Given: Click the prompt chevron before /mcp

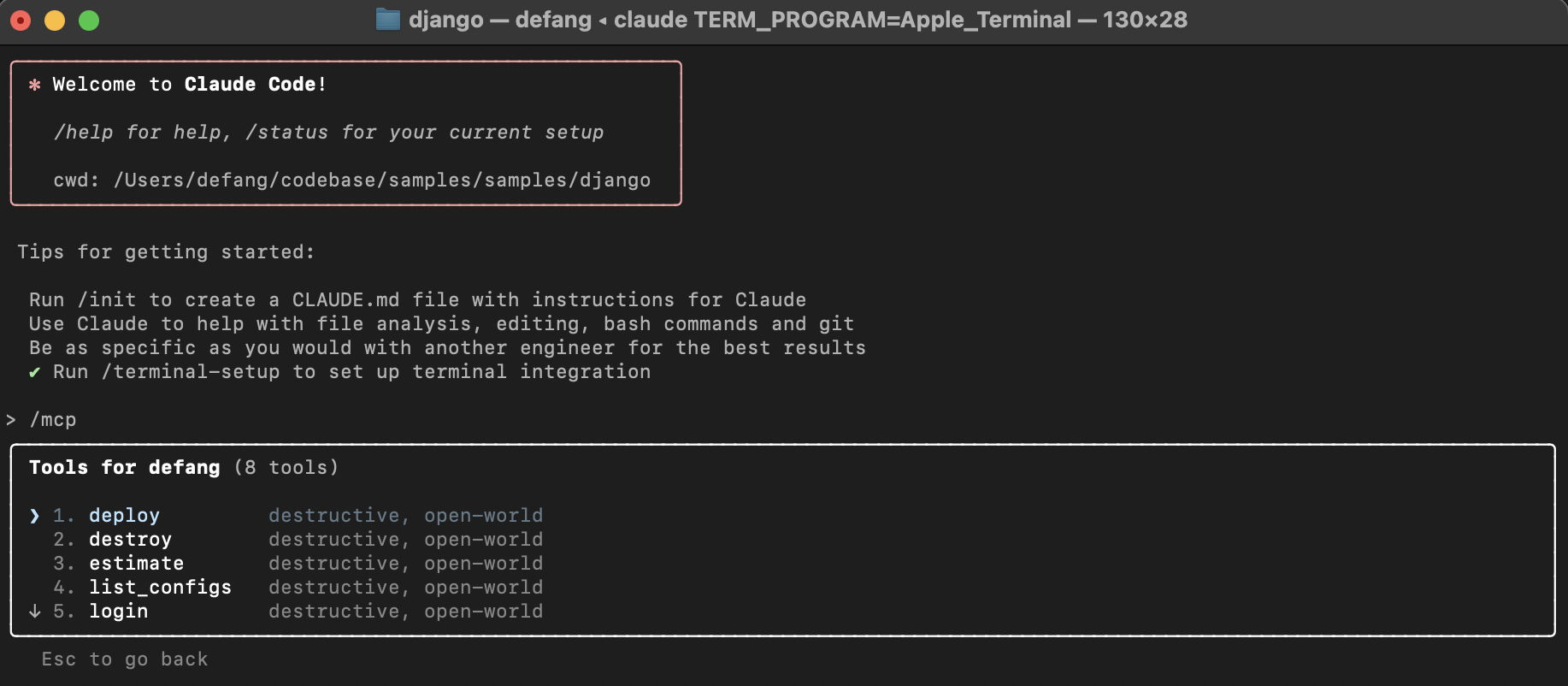Looking at the screenshot, I should click(x=10, y=420).
